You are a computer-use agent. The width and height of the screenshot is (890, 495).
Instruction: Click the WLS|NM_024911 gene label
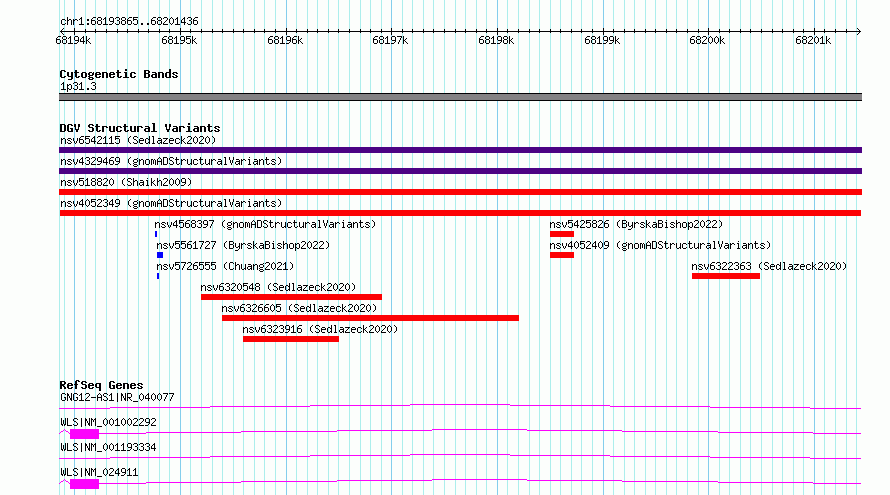pyautogui.click(x=99, y=472)
